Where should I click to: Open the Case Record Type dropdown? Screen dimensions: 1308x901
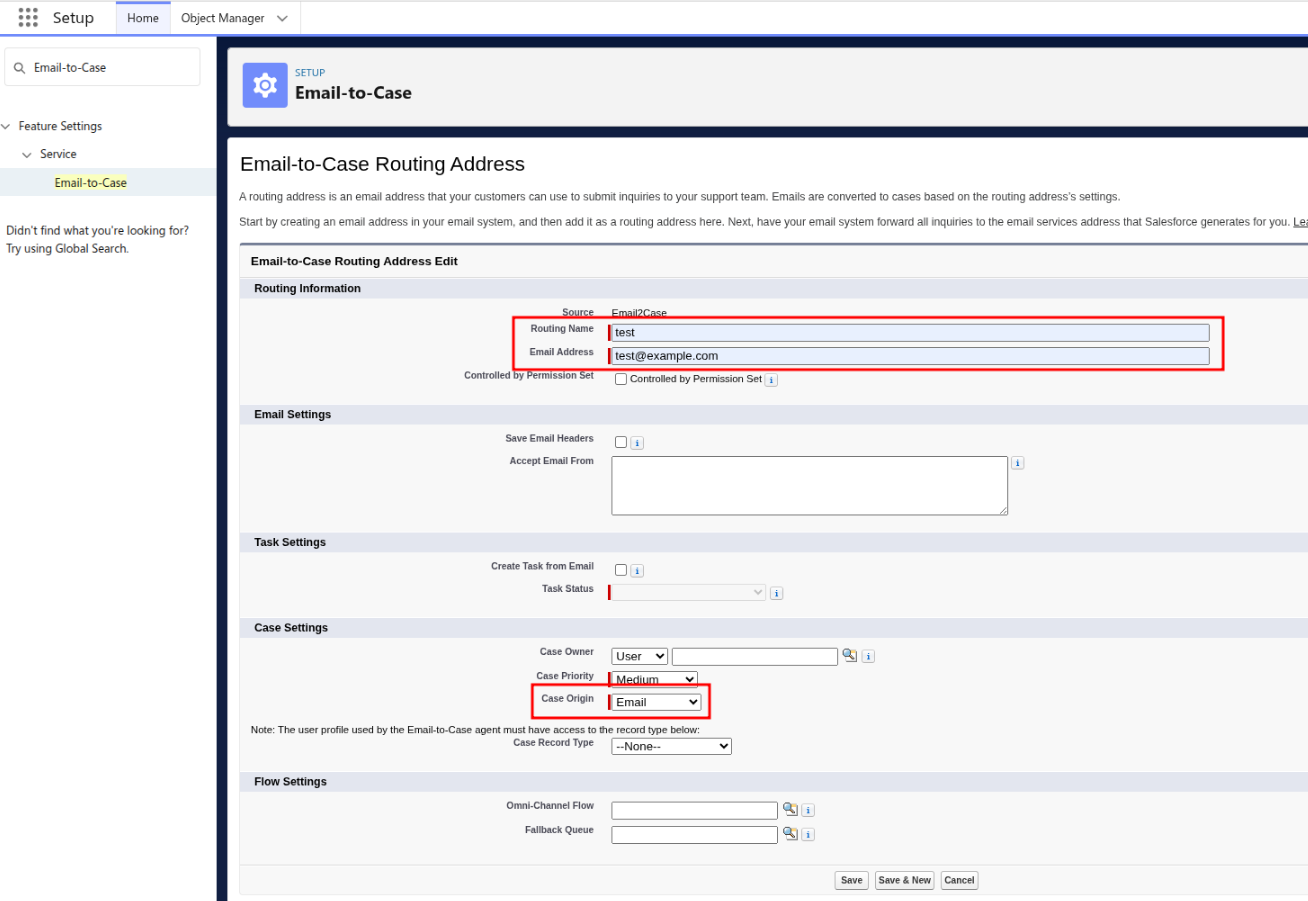coord(672,746)
